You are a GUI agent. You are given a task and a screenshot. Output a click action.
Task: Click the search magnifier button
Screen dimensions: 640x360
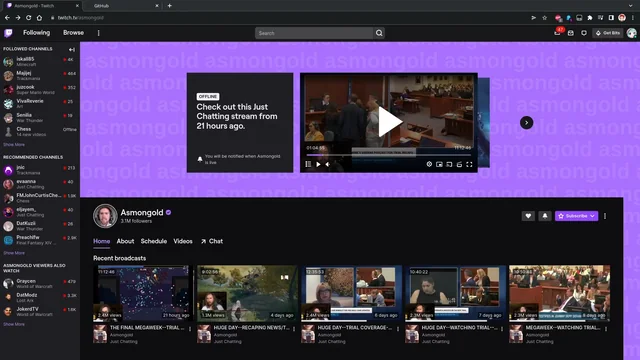(379, 33)
